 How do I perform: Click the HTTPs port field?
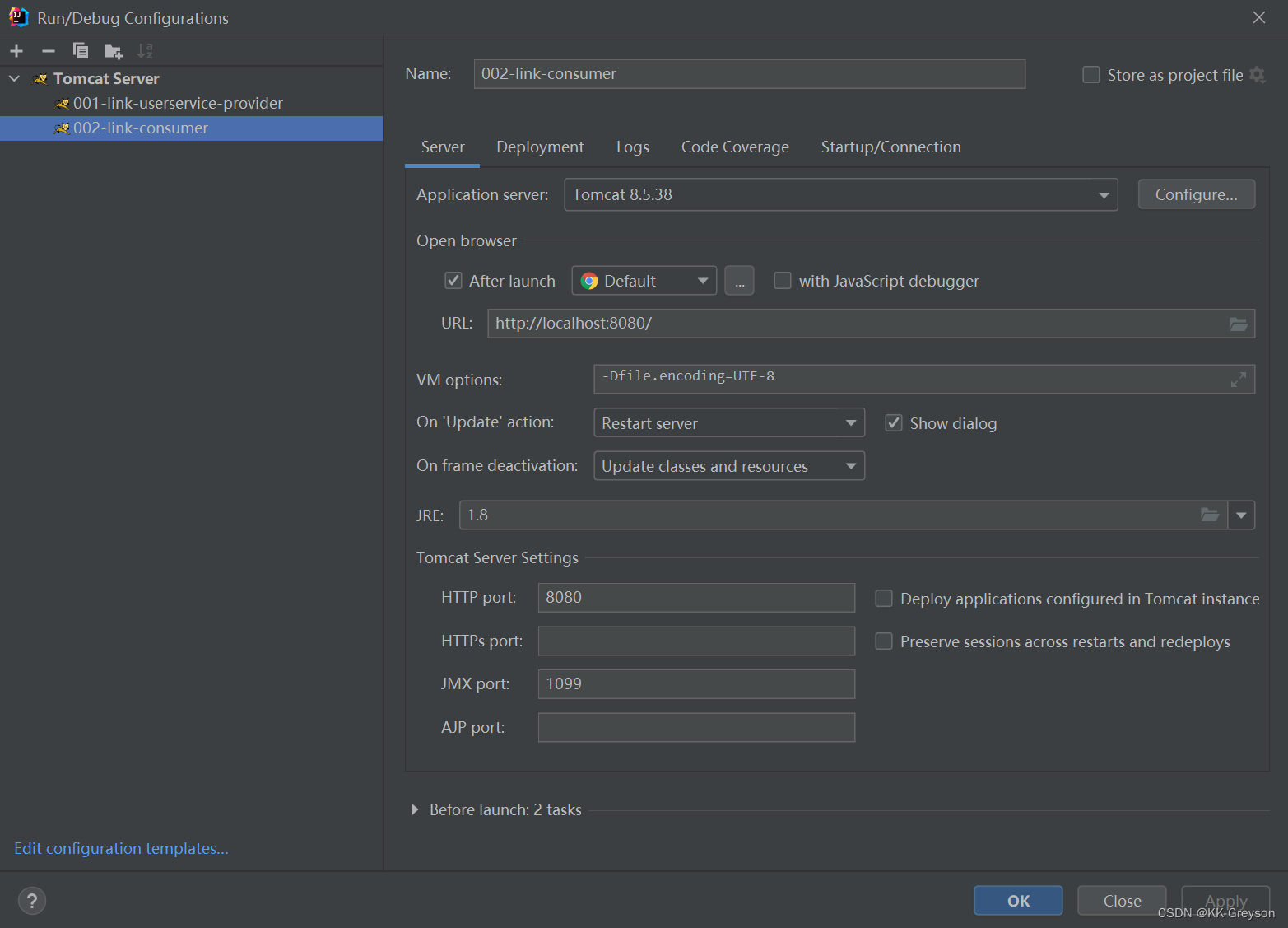696,641
